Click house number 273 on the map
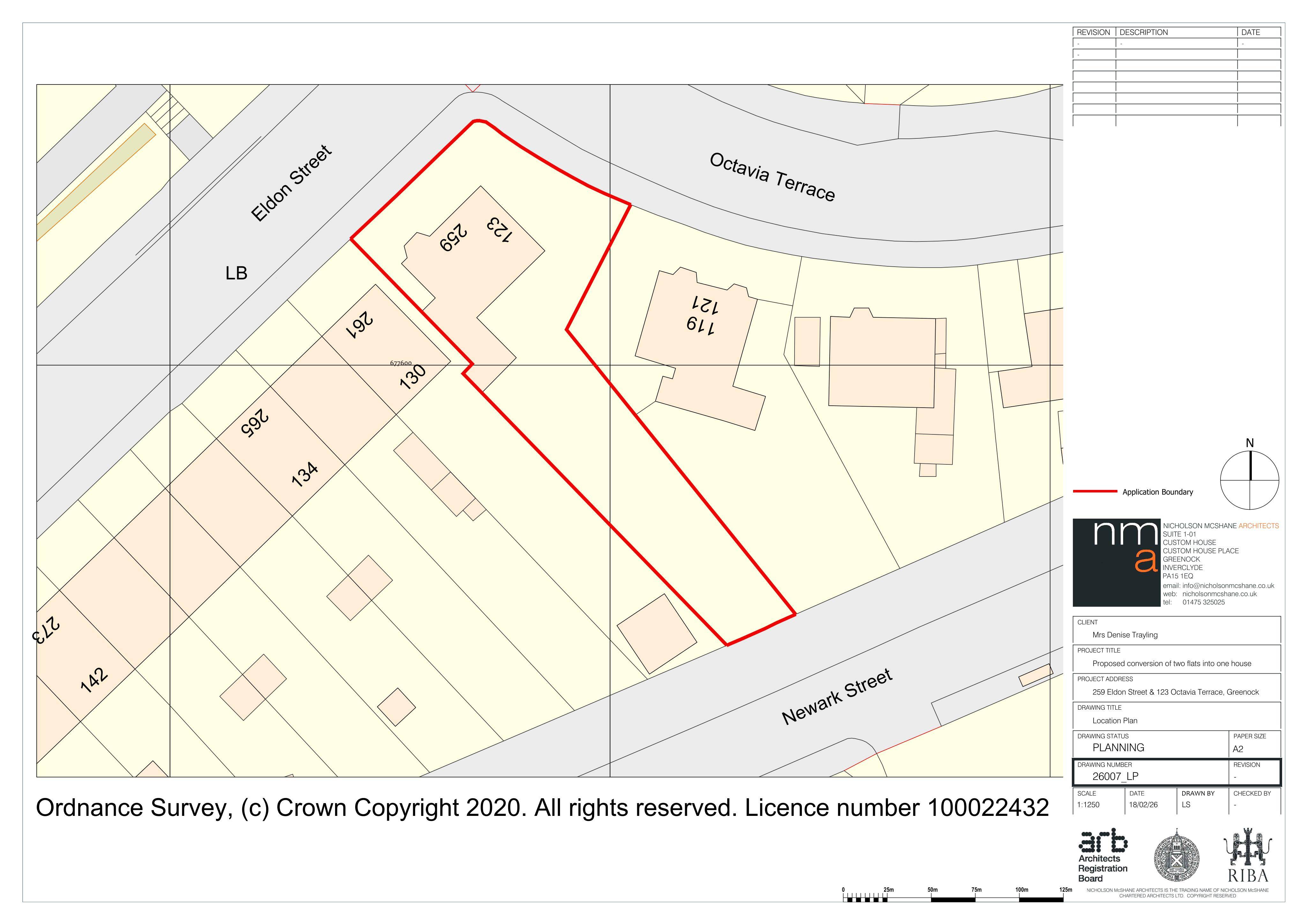Image resolution: width=1307 pixels, height=924 pixels. [x=46, y=631]
